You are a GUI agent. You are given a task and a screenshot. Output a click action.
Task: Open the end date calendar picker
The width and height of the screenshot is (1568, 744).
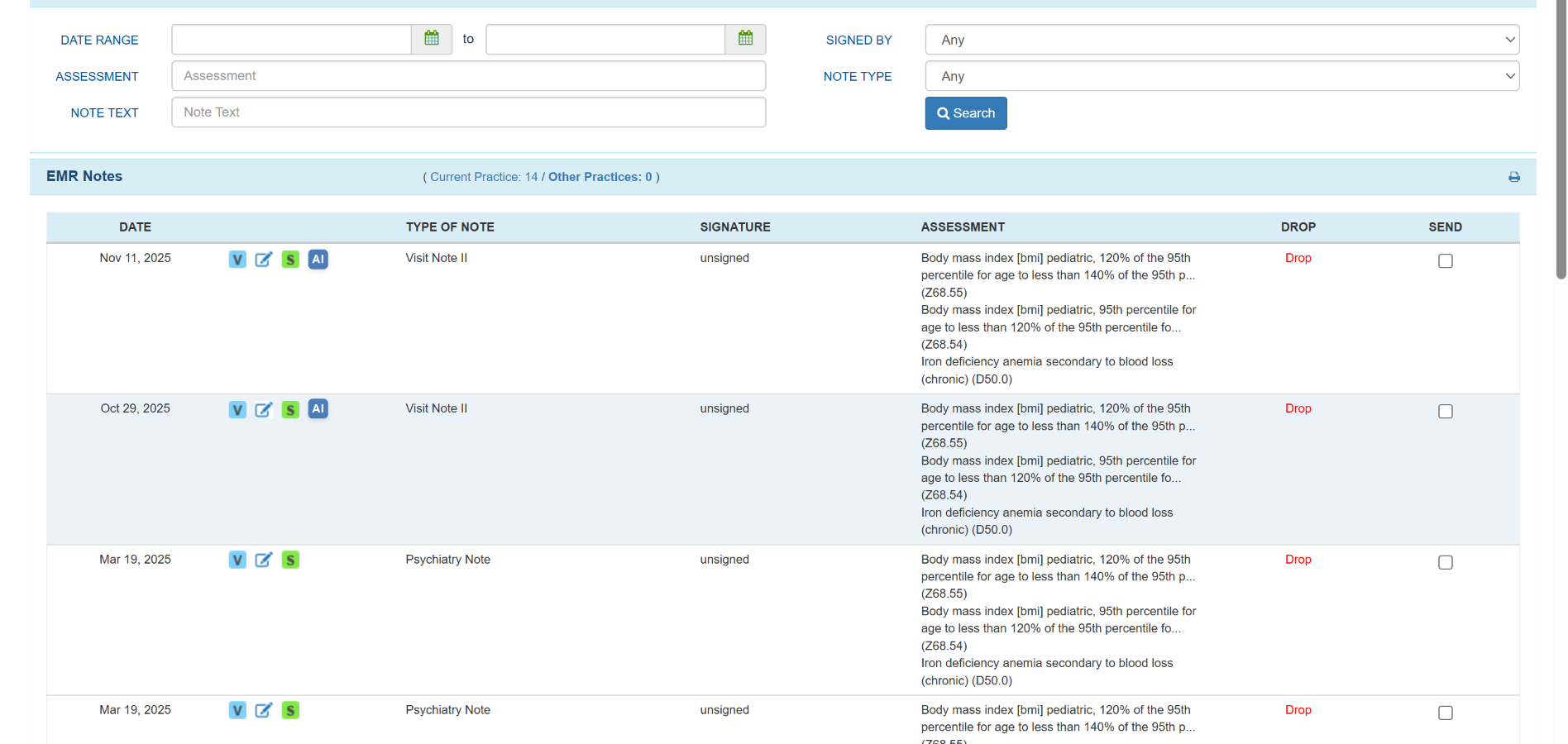(x=745, y=39)
